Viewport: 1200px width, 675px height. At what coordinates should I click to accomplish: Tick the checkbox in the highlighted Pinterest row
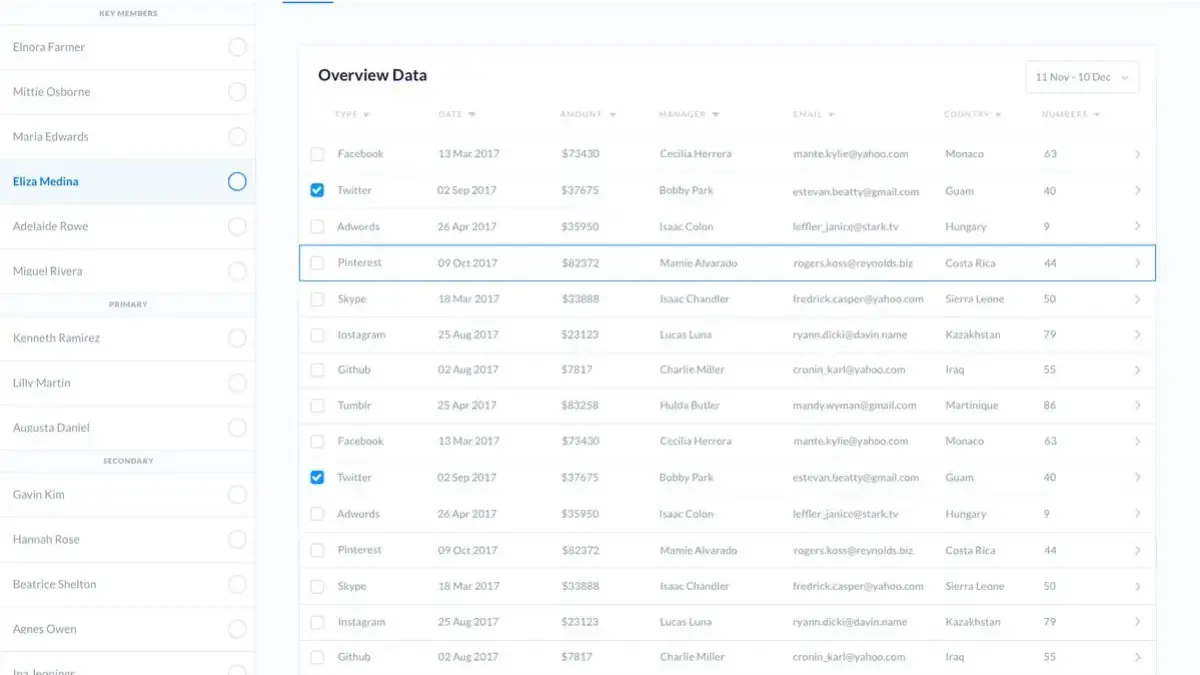(317, 263)
